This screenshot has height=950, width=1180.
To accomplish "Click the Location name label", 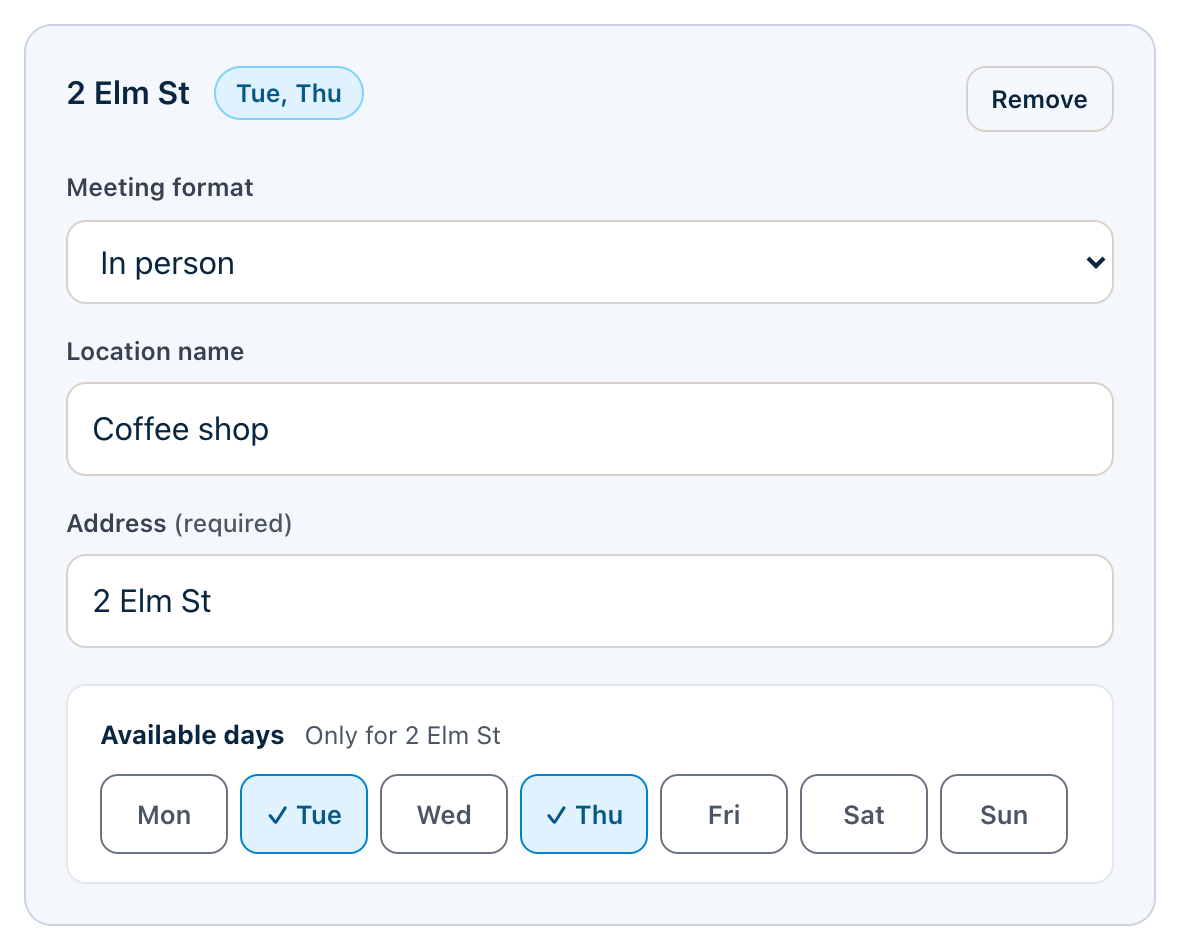I will [x=155, y=352].
